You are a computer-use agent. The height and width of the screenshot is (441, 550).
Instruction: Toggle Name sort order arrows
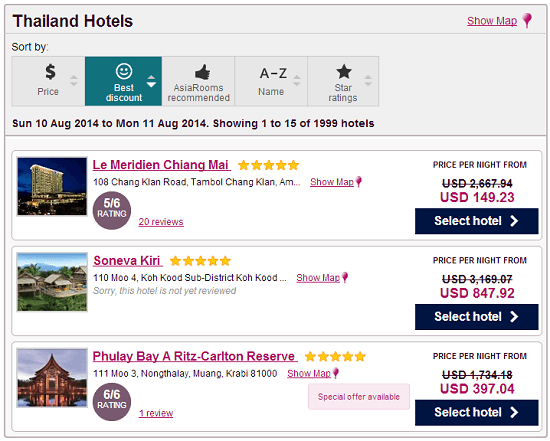(297, 81)
